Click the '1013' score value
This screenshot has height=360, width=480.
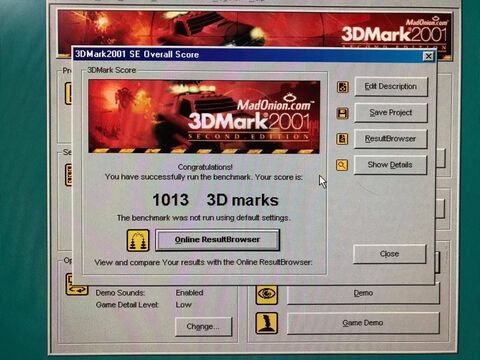pyautogui.click(x=170, y=200)
